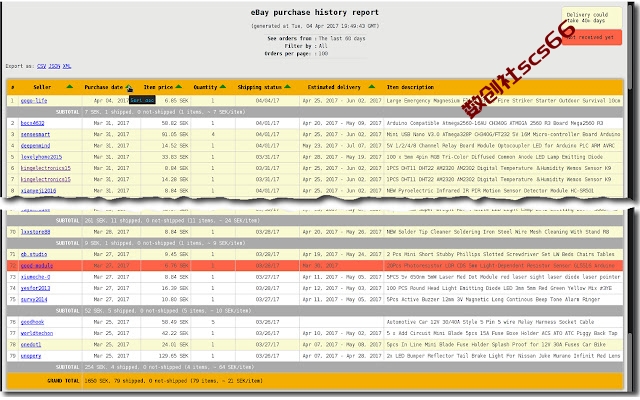640x400 pixels.
Task: Export the report as XML
Action: point(67,66)
